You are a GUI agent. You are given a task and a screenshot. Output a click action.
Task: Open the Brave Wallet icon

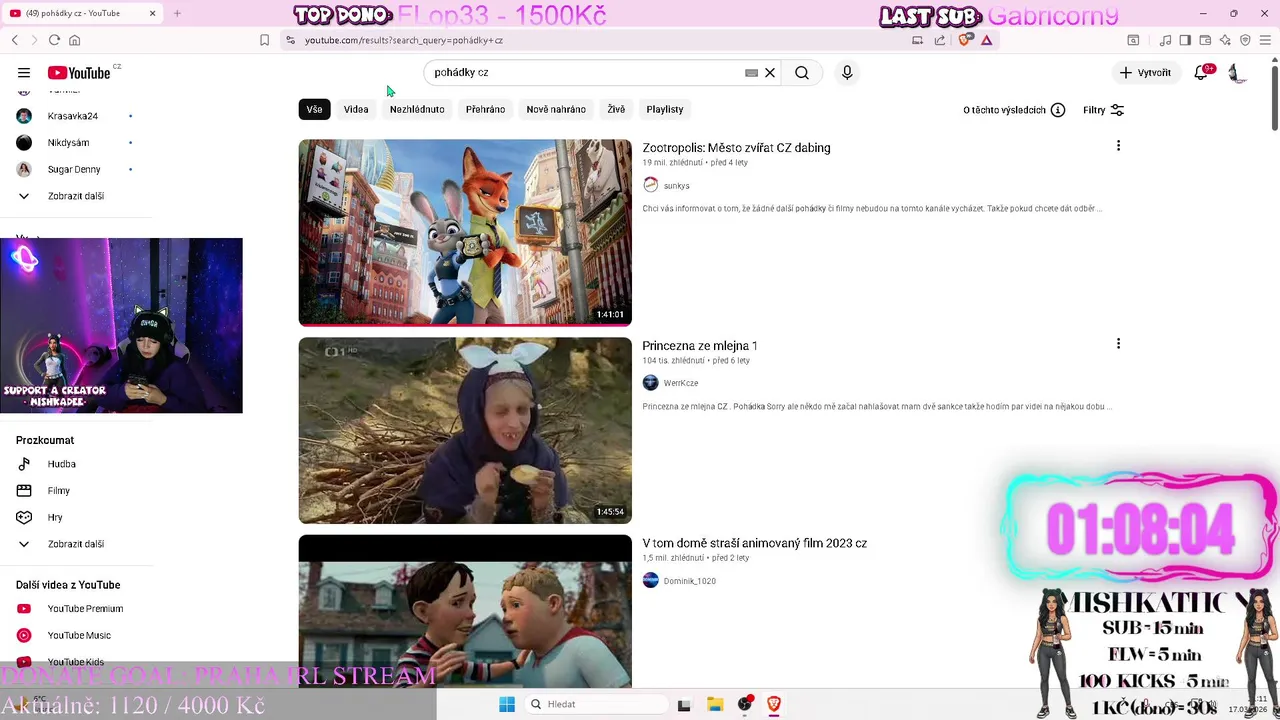(1205, 40)
